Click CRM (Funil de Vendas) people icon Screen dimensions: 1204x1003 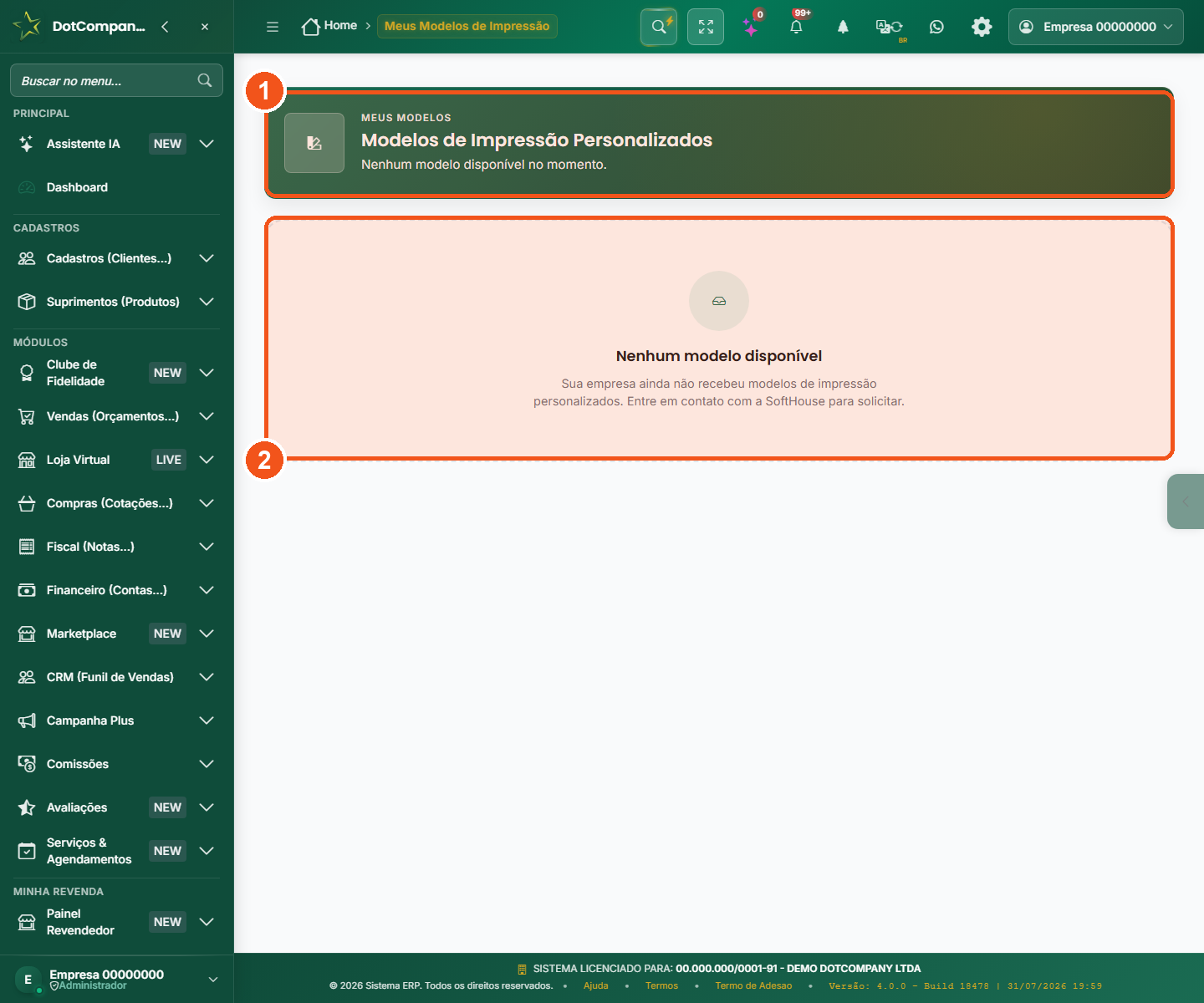click(27, 677)
